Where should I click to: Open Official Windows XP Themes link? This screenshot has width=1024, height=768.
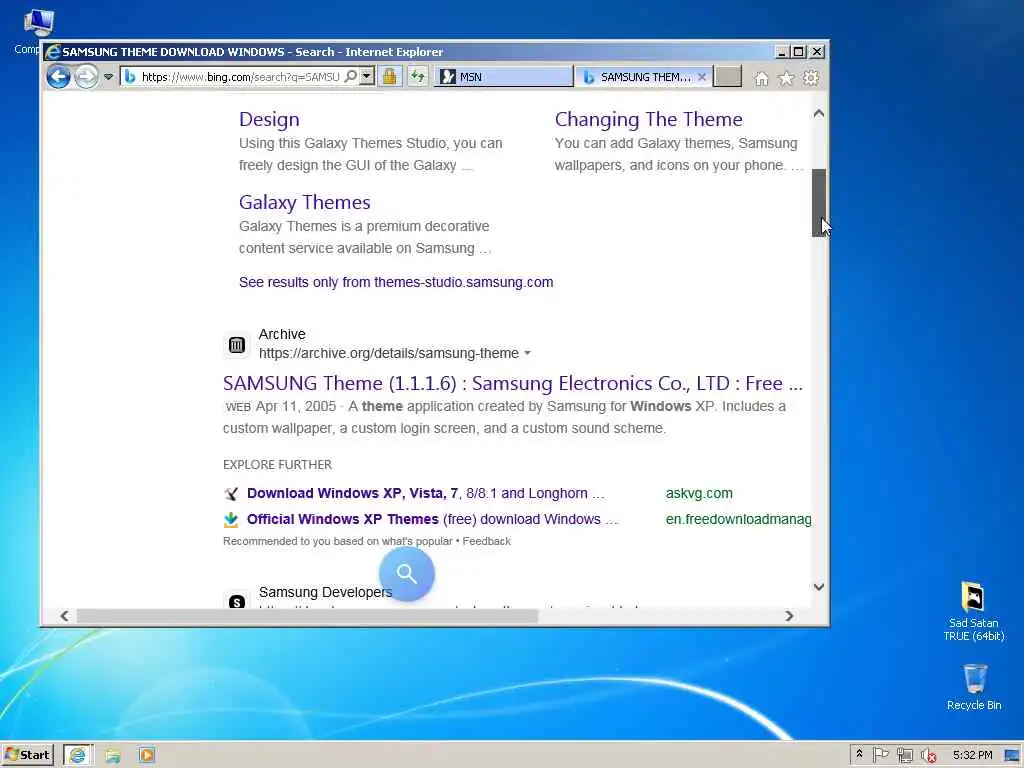[432, 520]
